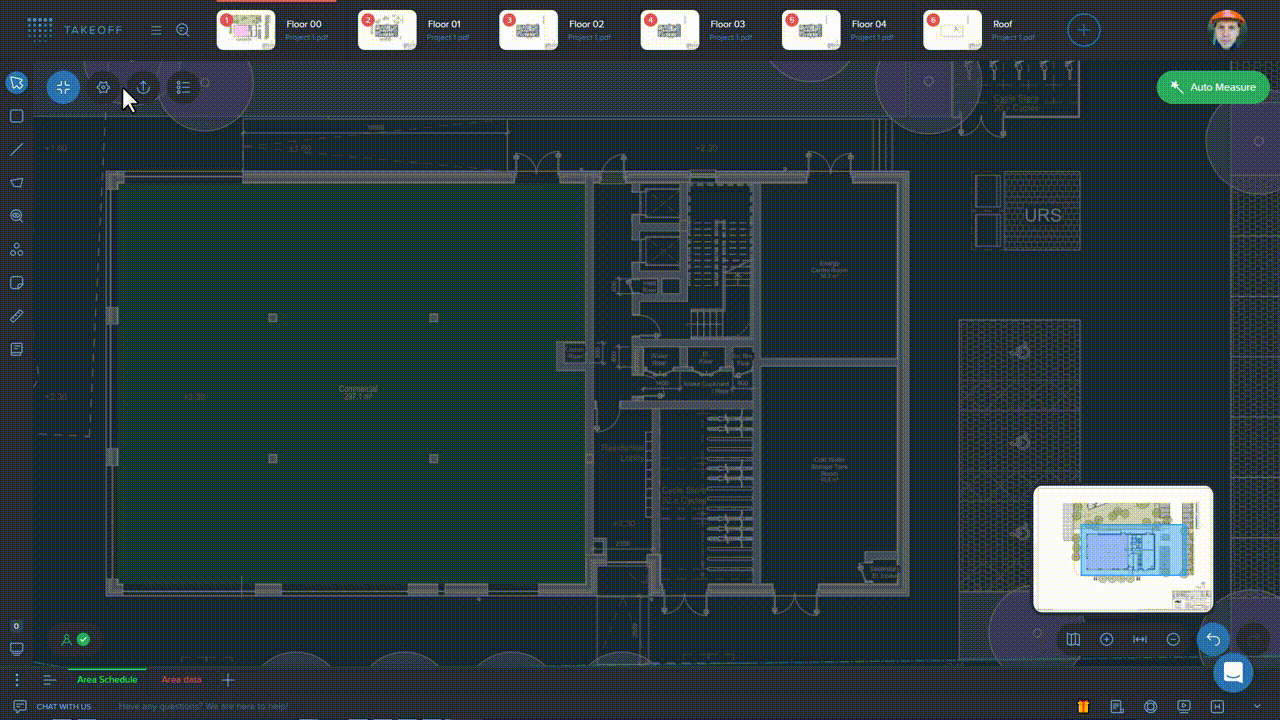
Task: Toggle the map icon in zoom controls
Action: point(1073,639)
